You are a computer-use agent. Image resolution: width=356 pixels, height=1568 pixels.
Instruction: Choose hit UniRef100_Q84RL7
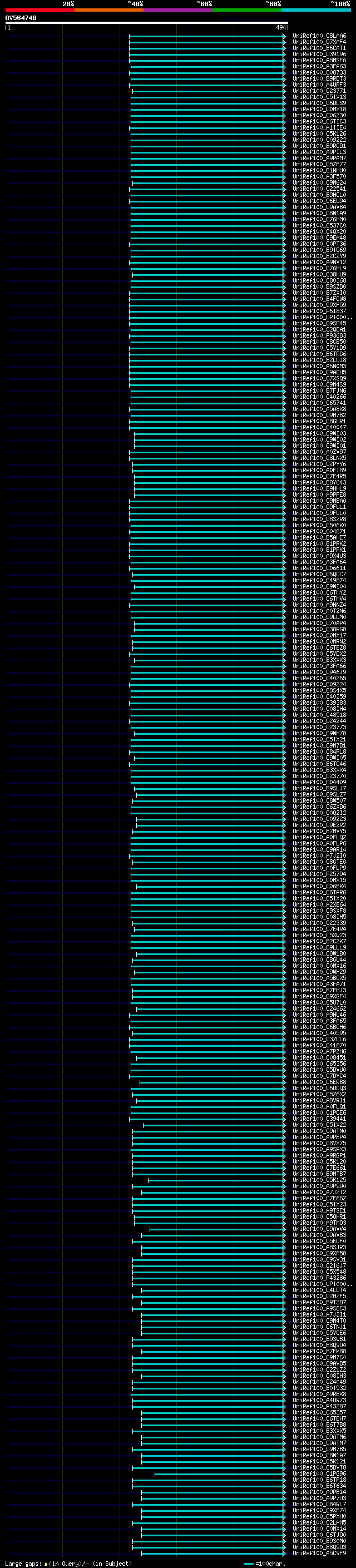pyautogui.click(x=319, y=1503)
